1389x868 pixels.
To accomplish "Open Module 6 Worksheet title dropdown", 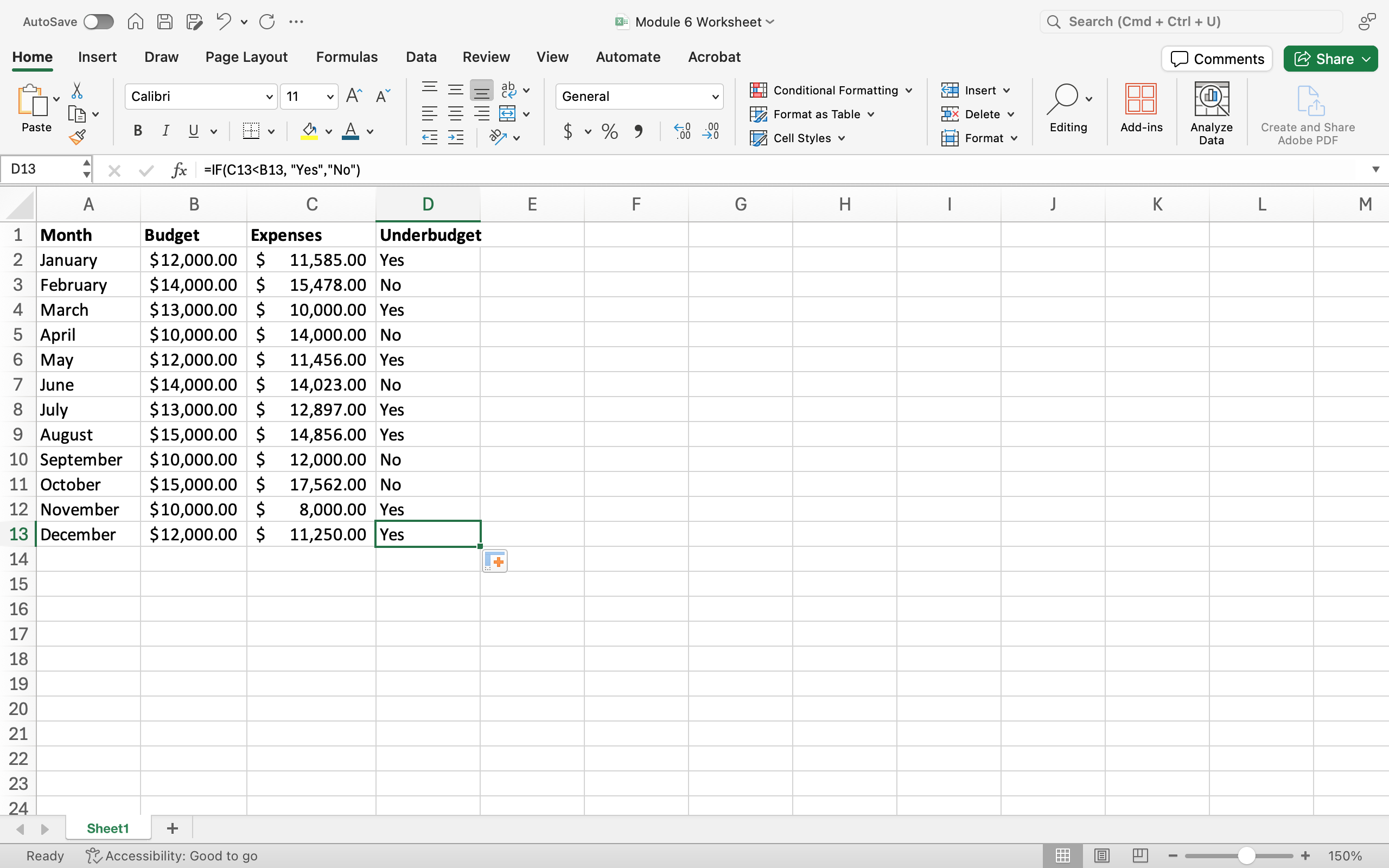I will point(770,22).
